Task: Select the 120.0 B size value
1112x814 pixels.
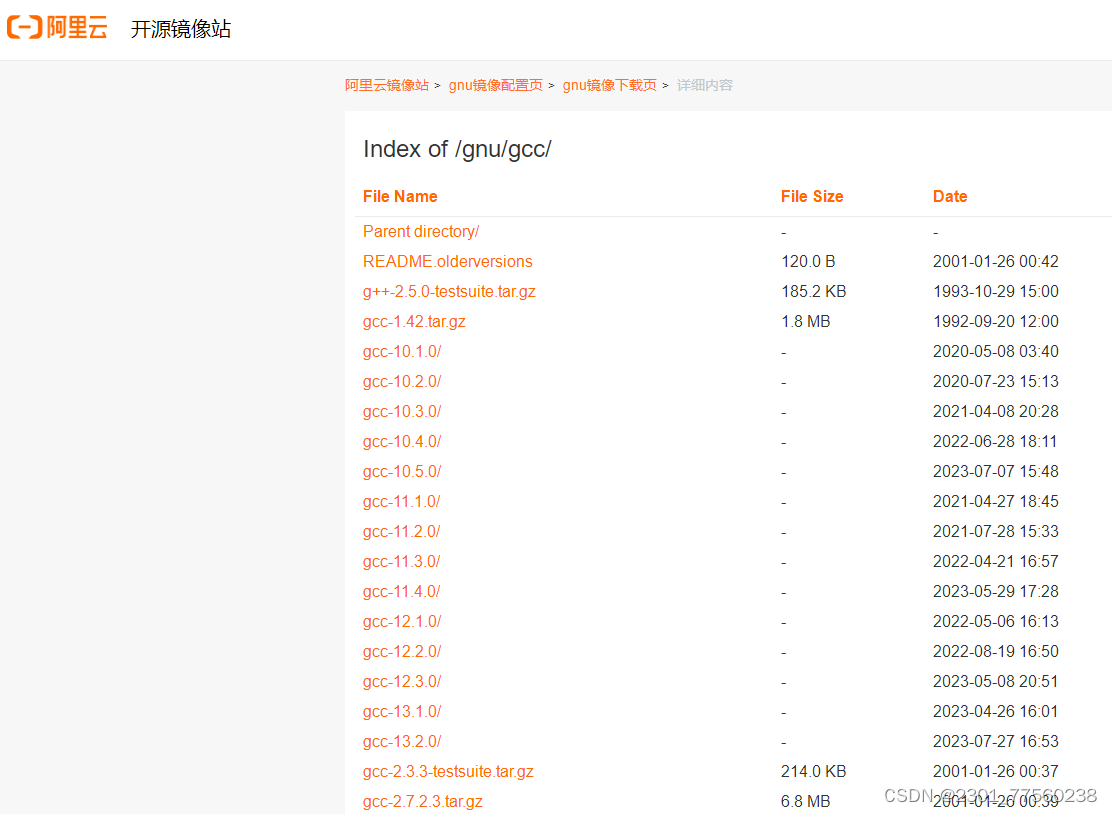Action: [808, 262]
